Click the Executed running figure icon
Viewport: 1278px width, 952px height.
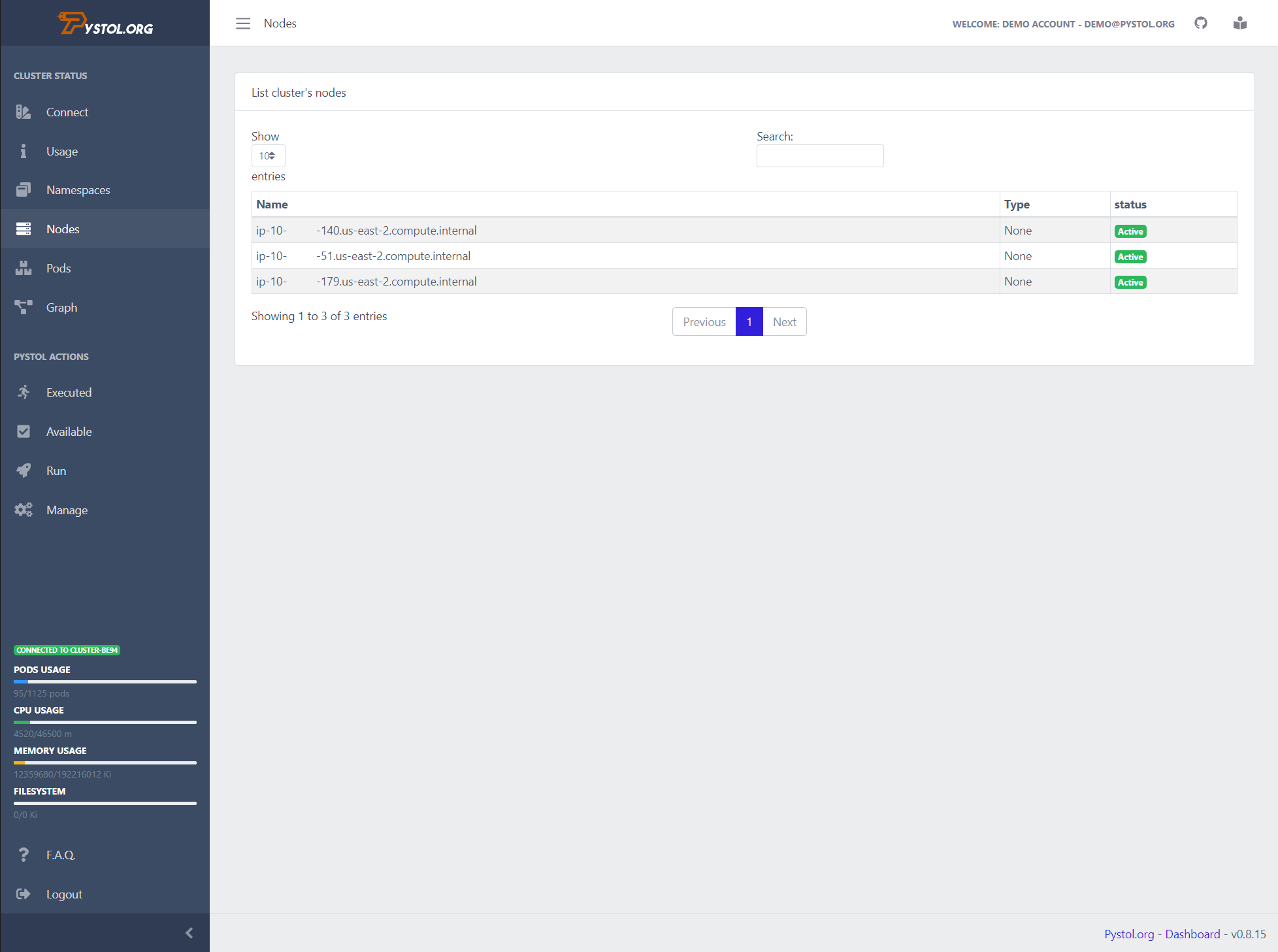point(24,393)
